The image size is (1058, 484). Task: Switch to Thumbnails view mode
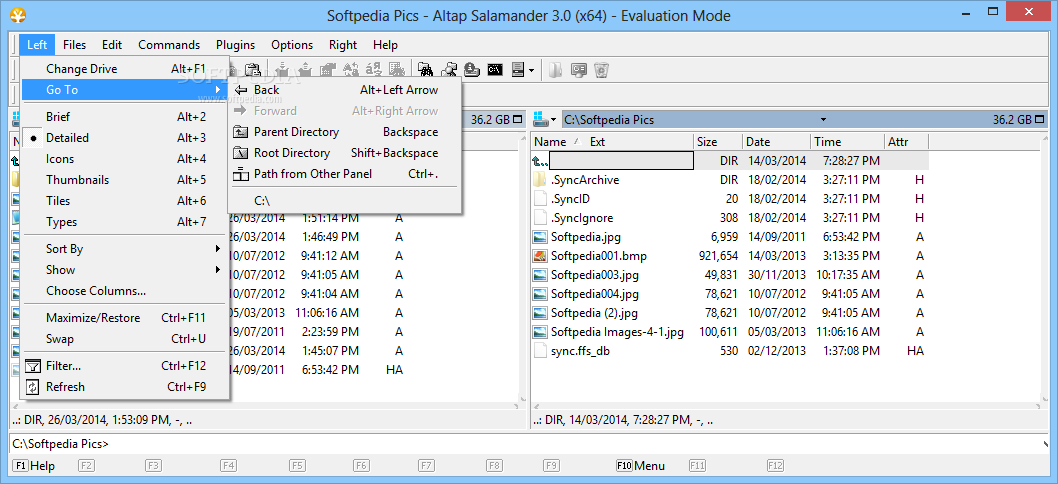[x=125, y=180]
